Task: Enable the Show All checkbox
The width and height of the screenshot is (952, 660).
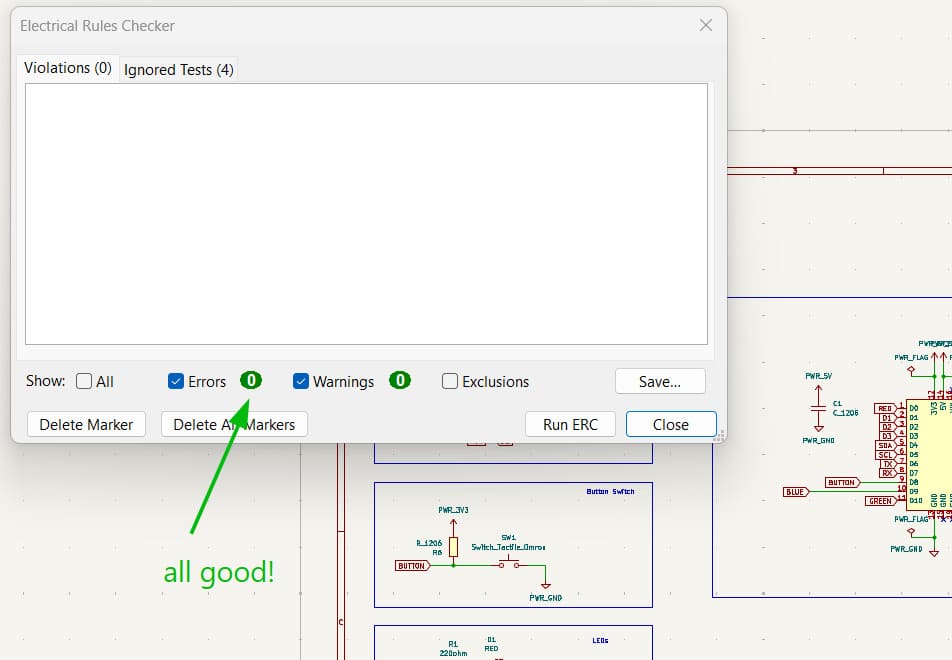Action: click(x=84, y=381)
